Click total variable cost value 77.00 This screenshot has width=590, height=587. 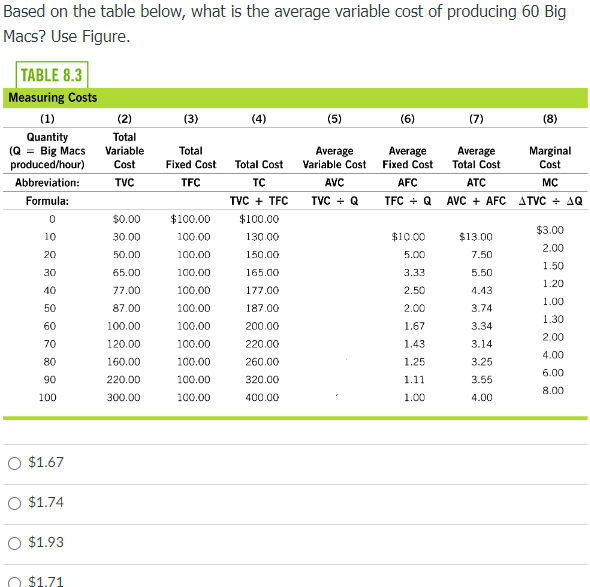126,290
